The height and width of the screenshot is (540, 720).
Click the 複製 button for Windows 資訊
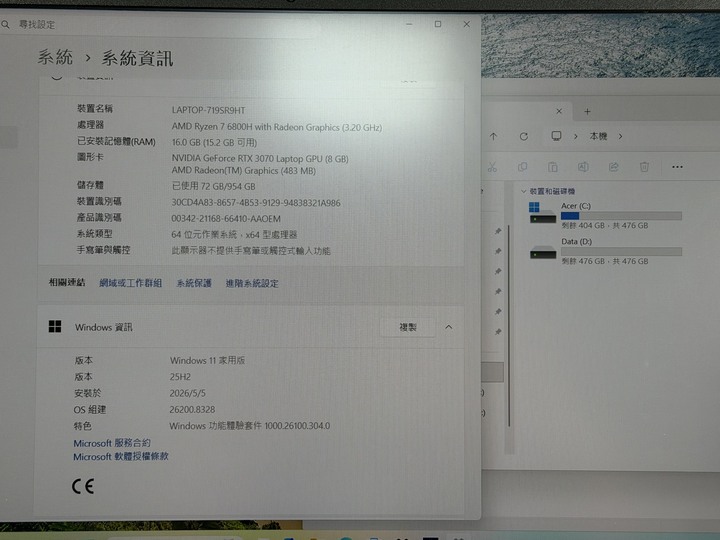[408, 327]
